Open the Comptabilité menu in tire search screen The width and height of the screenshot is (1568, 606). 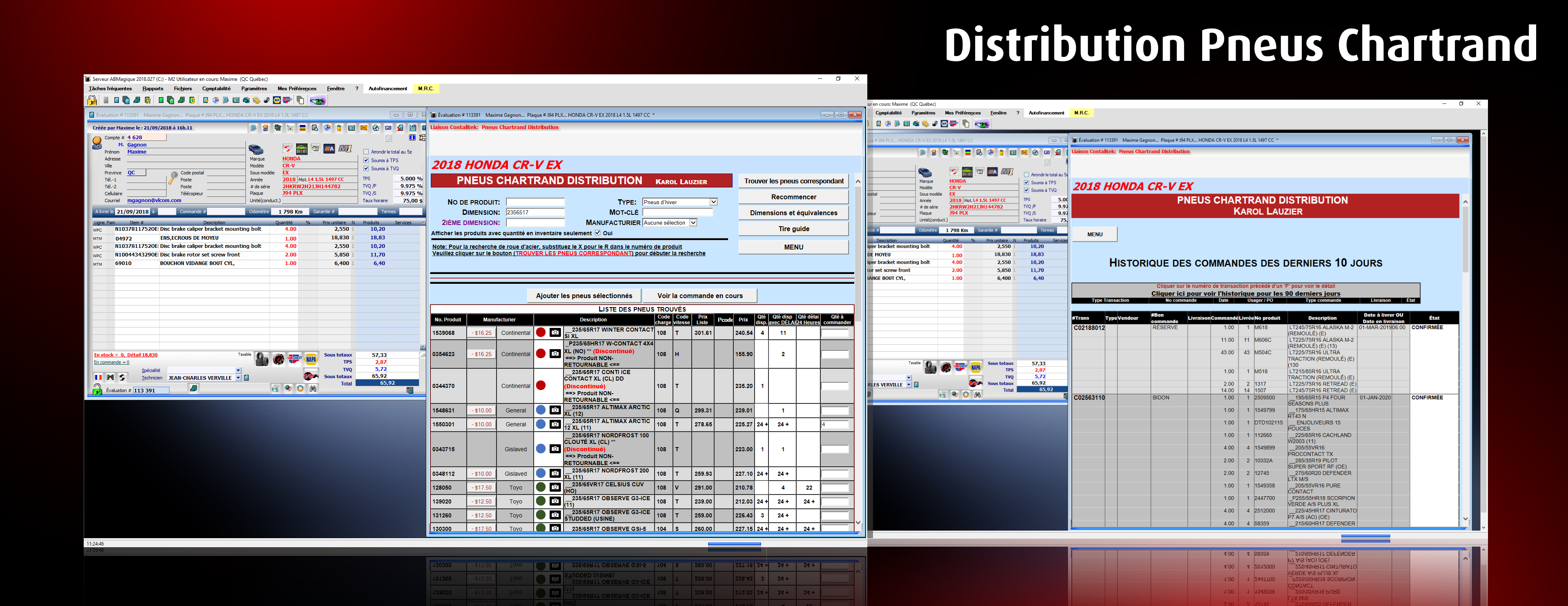(x=216, y=89)
